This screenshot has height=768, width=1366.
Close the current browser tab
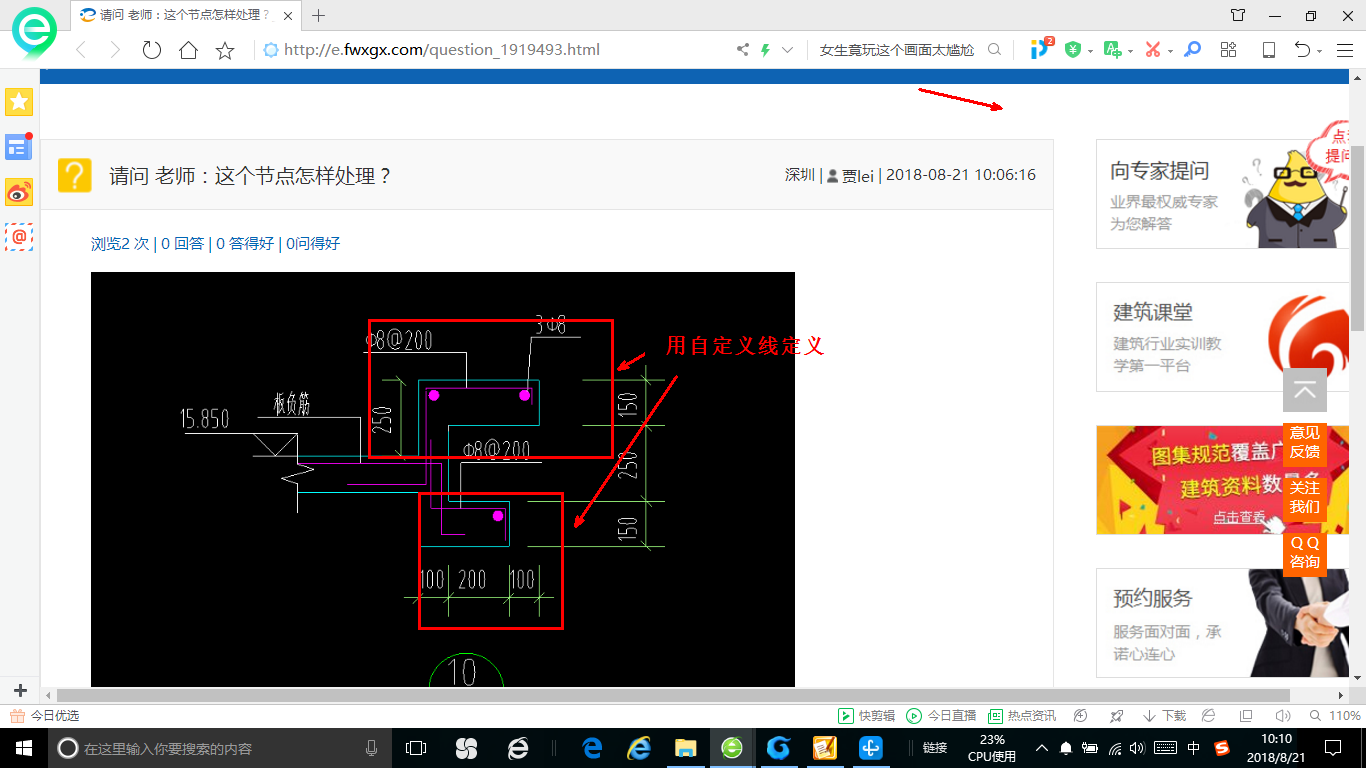[288, 16]
